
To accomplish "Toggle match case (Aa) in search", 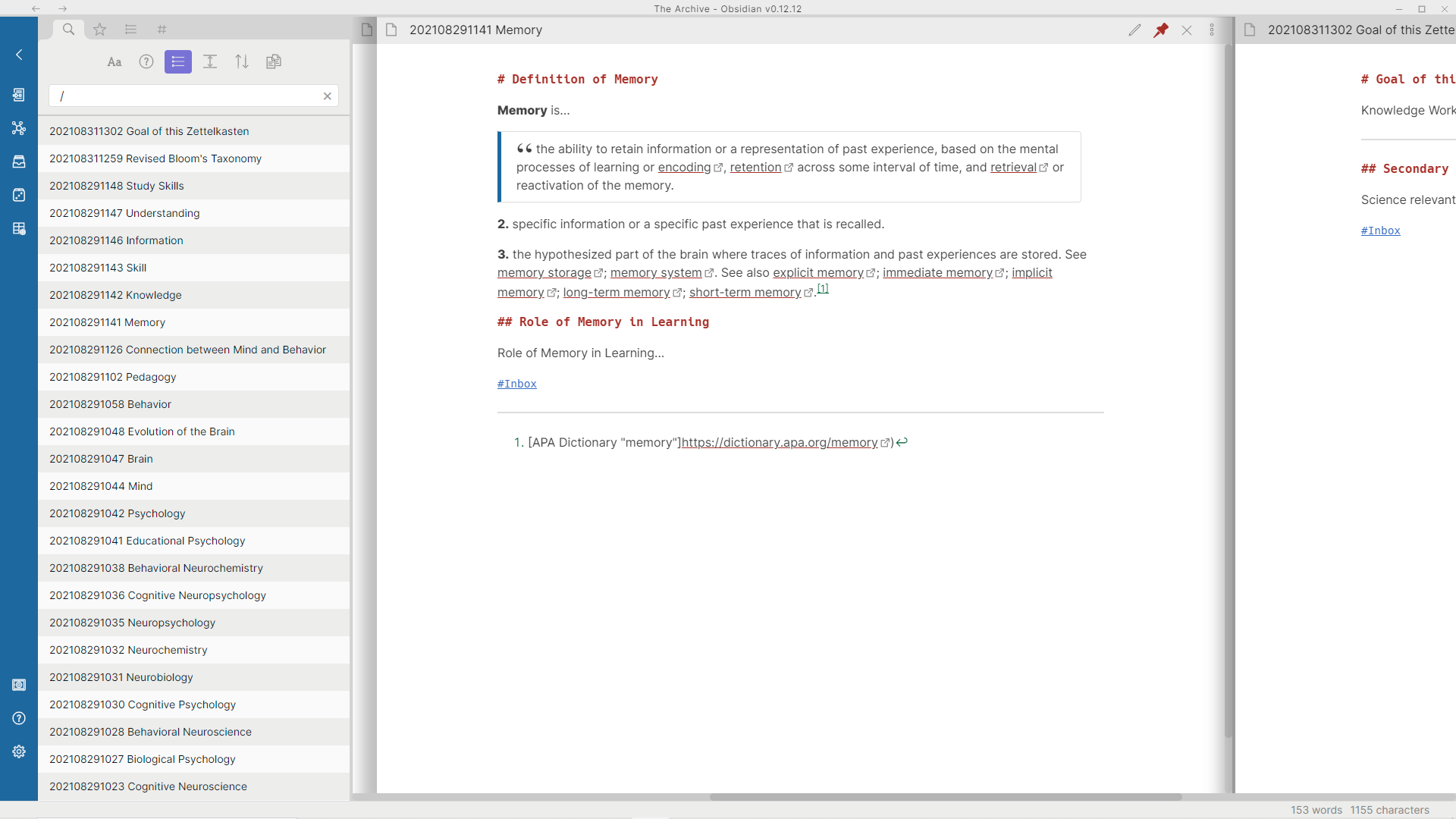I will click(x=115, y=62).
